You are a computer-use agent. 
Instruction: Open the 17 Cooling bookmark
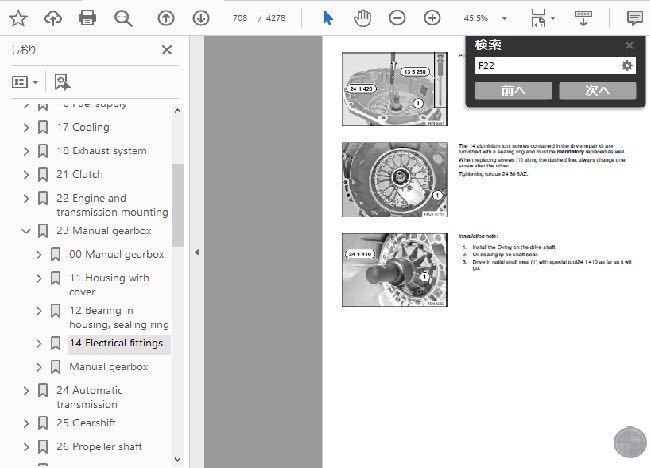click(x=83, y=127)
